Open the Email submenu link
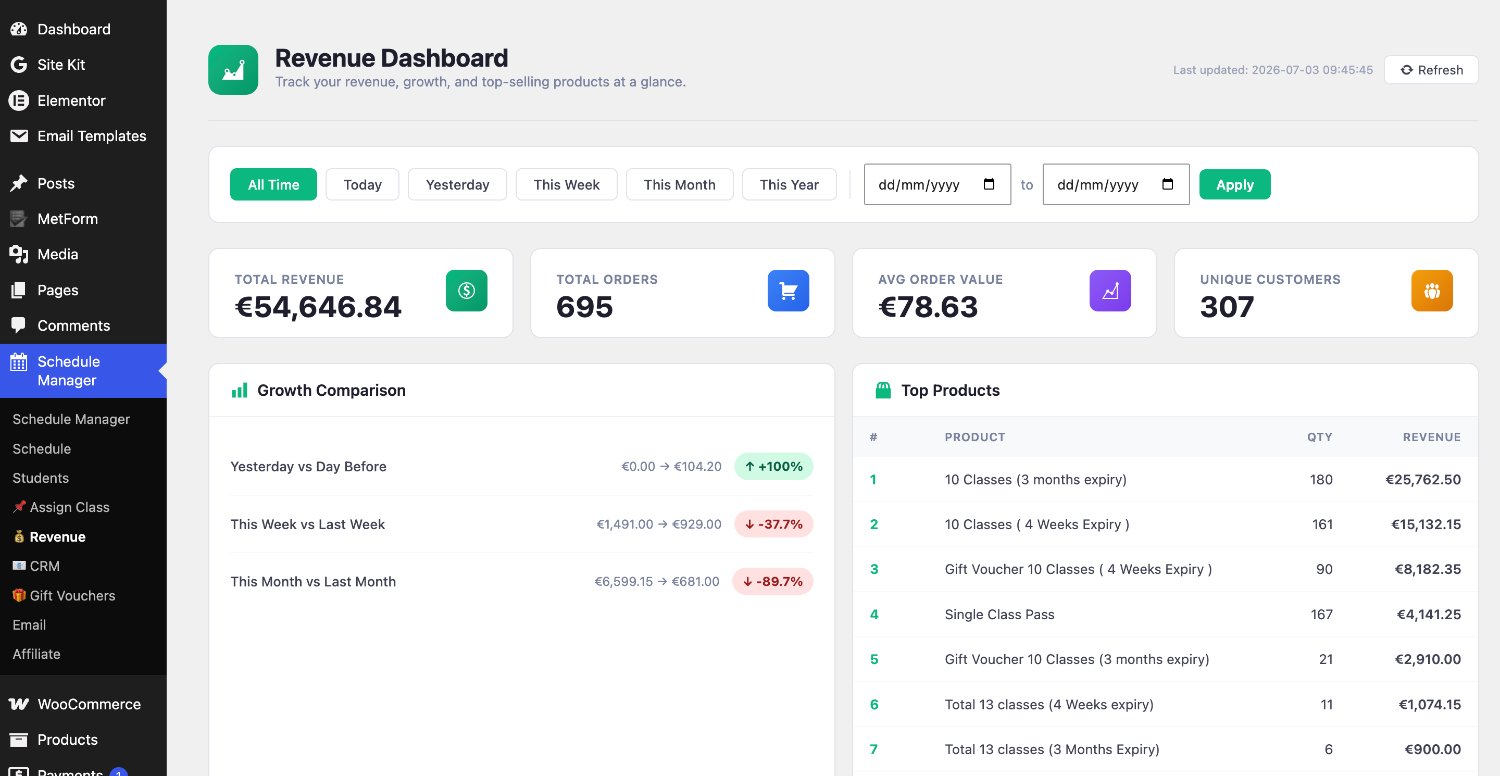 click(29, 625)
